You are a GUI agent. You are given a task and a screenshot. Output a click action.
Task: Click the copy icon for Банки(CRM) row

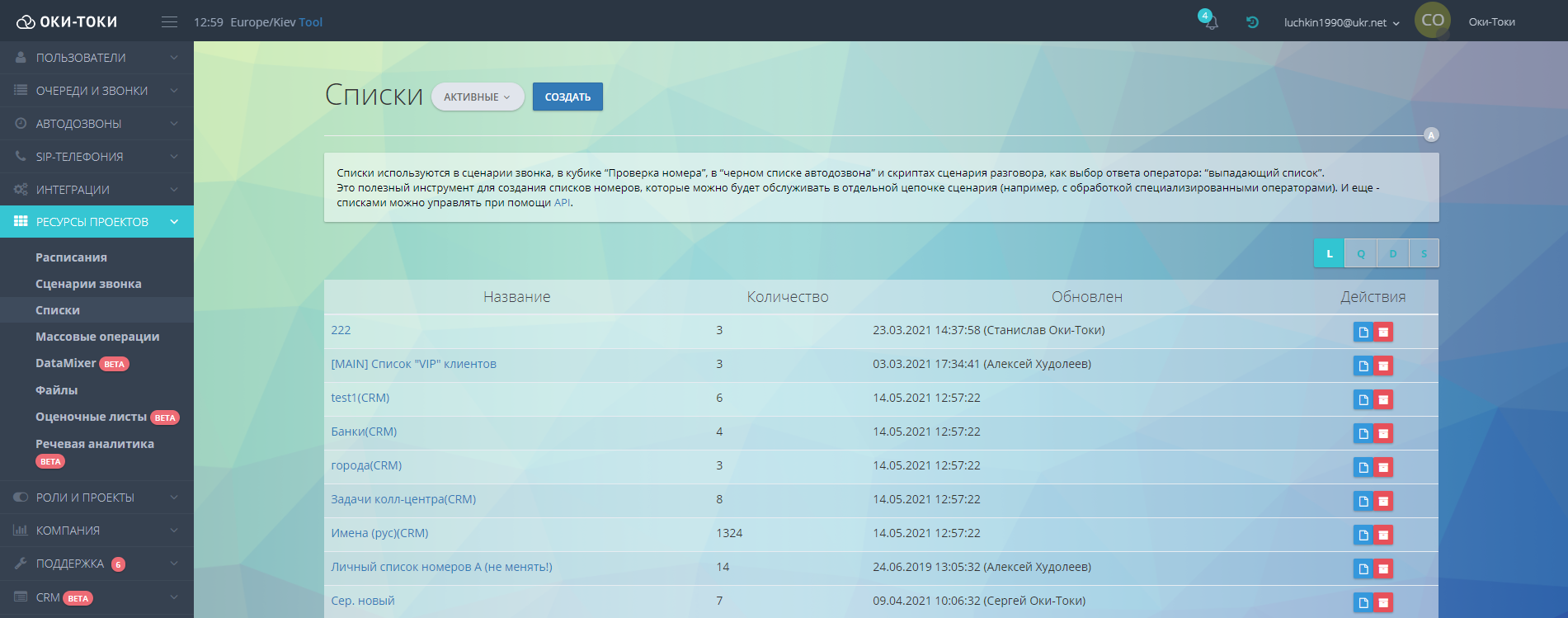(x=1363, y=433)
